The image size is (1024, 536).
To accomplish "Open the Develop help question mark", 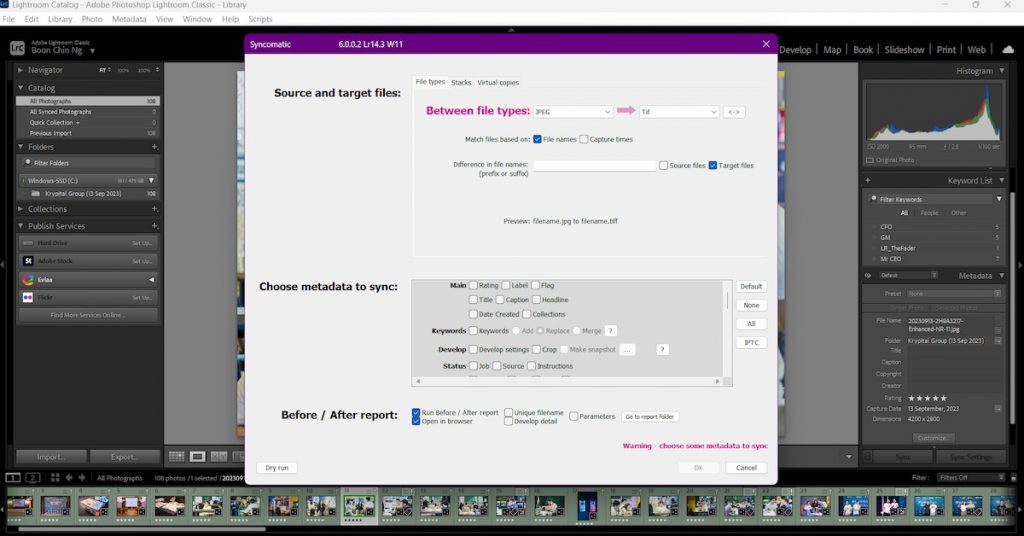I will click(x=662, y=349).
